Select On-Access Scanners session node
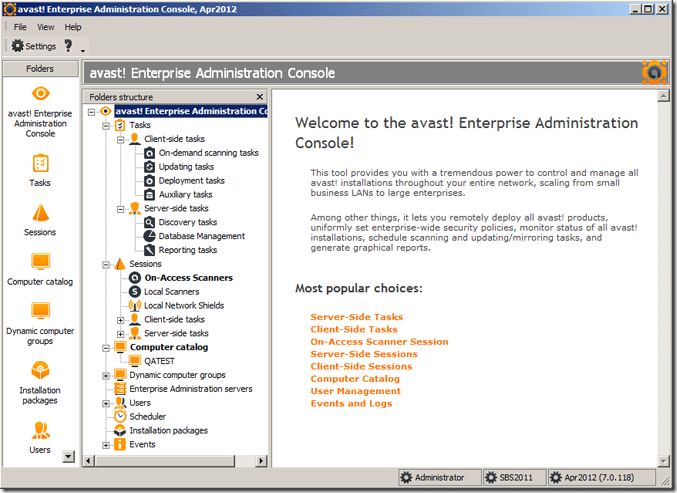Image resolution: width=677 pixels, height=493 pixels. pos(188,278)
